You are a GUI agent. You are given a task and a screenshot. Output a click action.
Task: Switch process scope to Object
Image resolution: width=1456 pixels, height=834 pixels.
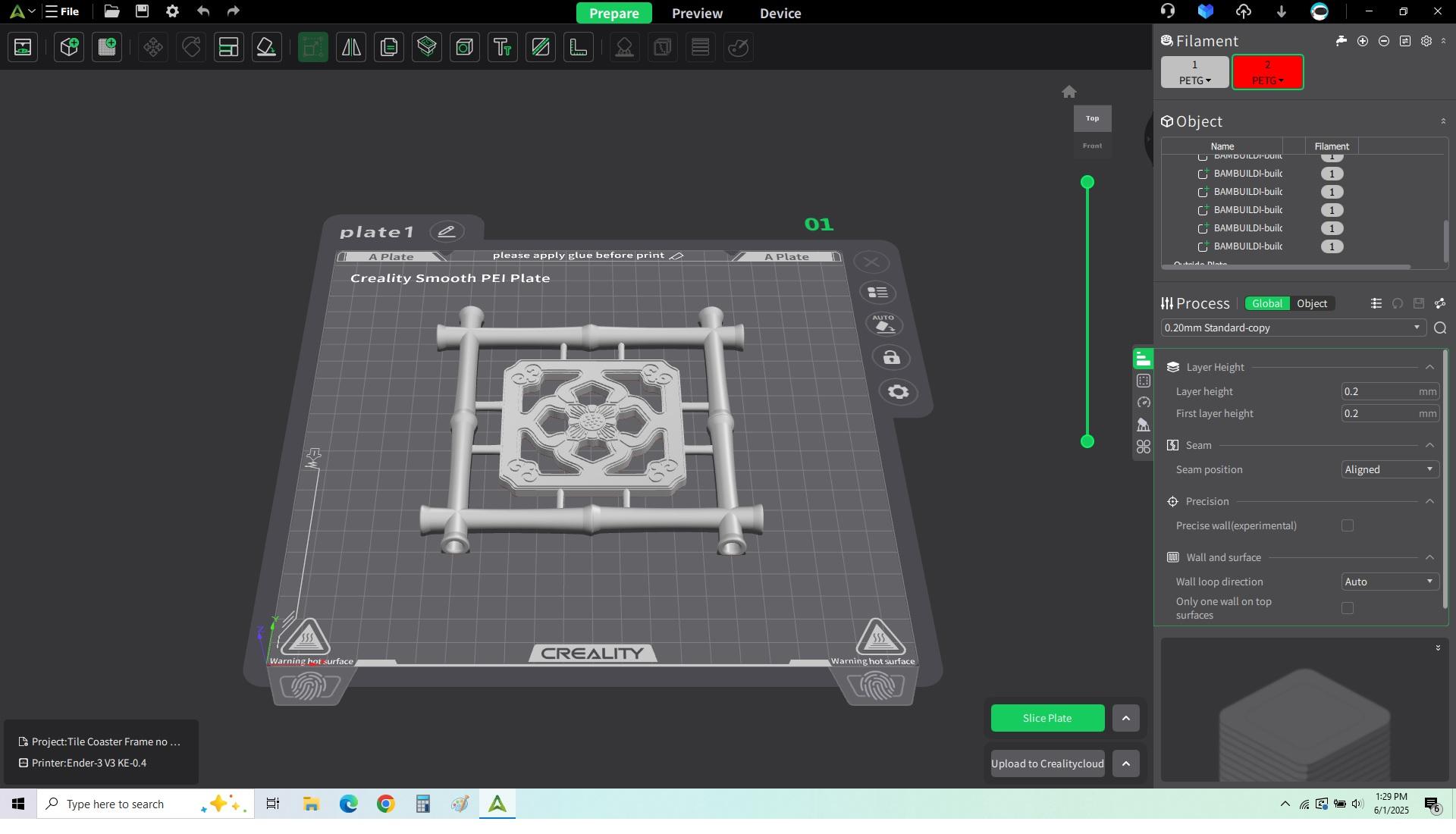point(1311,303)
